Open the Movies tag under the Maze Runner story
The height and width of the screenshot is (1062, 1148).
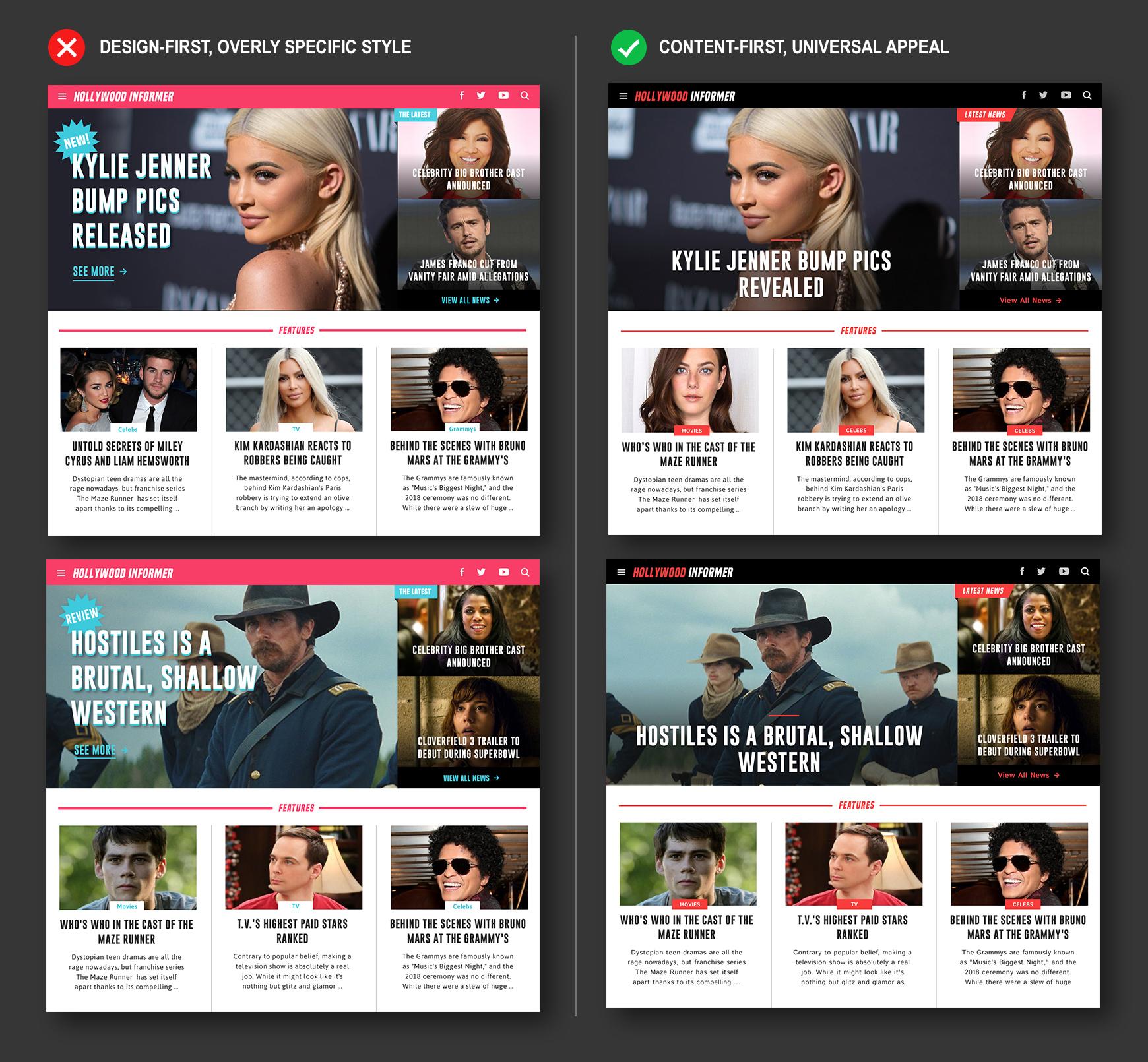(x=128, y=906)
